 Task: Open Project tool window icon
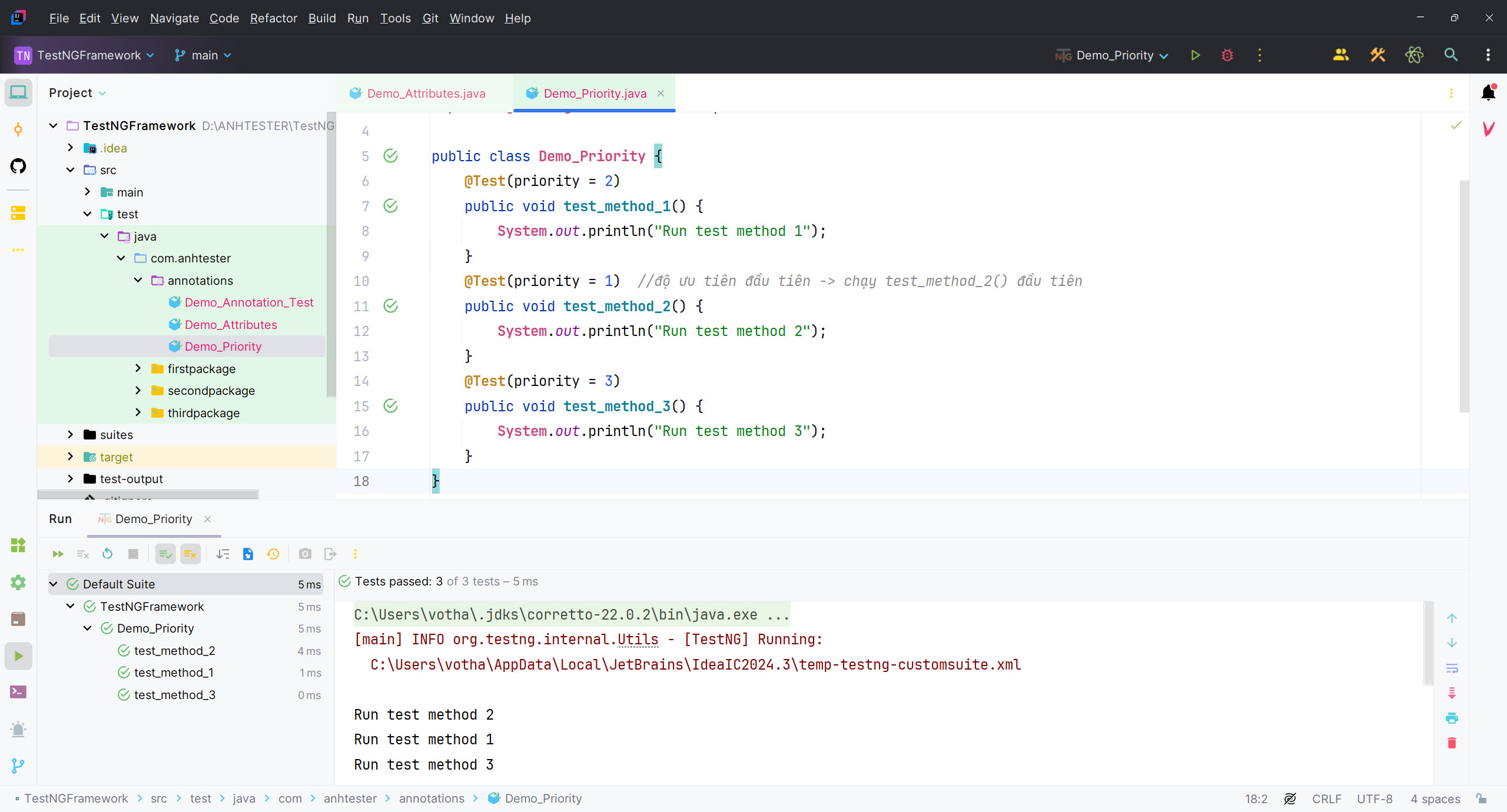point(18,92)
